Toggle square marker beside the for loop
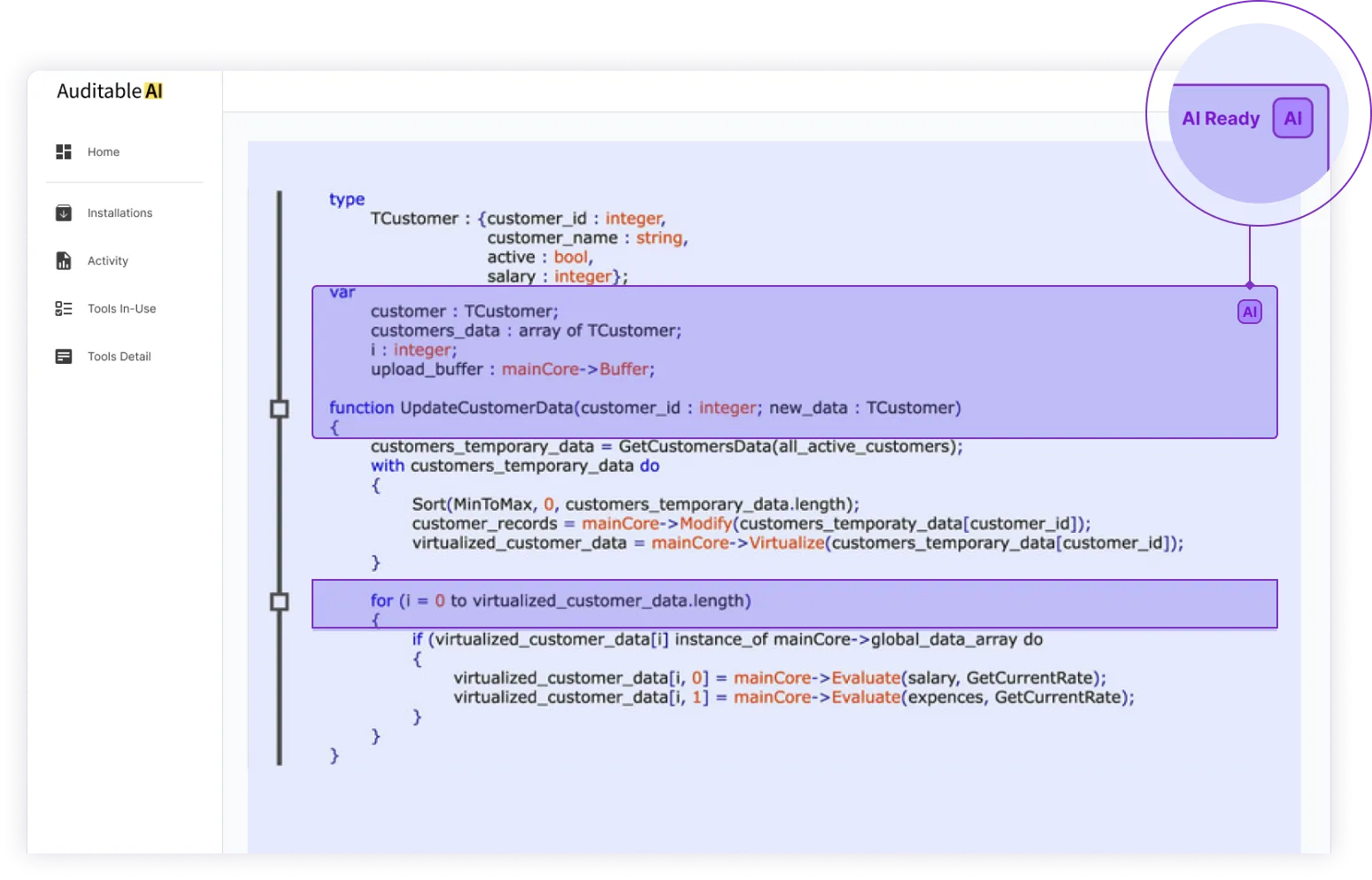The height and width of the screenshot is (880, 1372). [280, 602]
